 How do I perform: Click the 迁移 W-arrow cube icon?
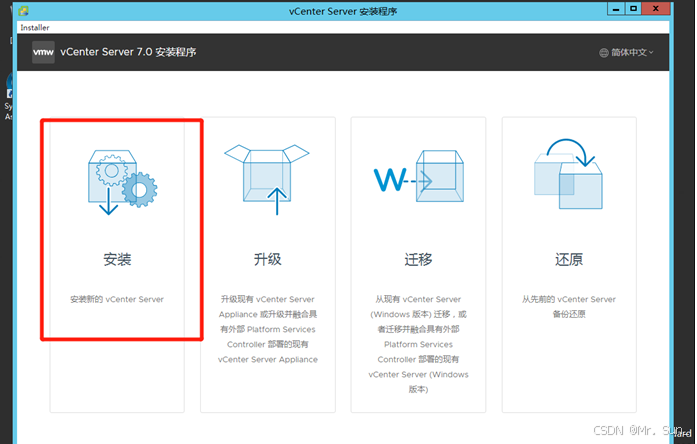click(x=419, y=176)
